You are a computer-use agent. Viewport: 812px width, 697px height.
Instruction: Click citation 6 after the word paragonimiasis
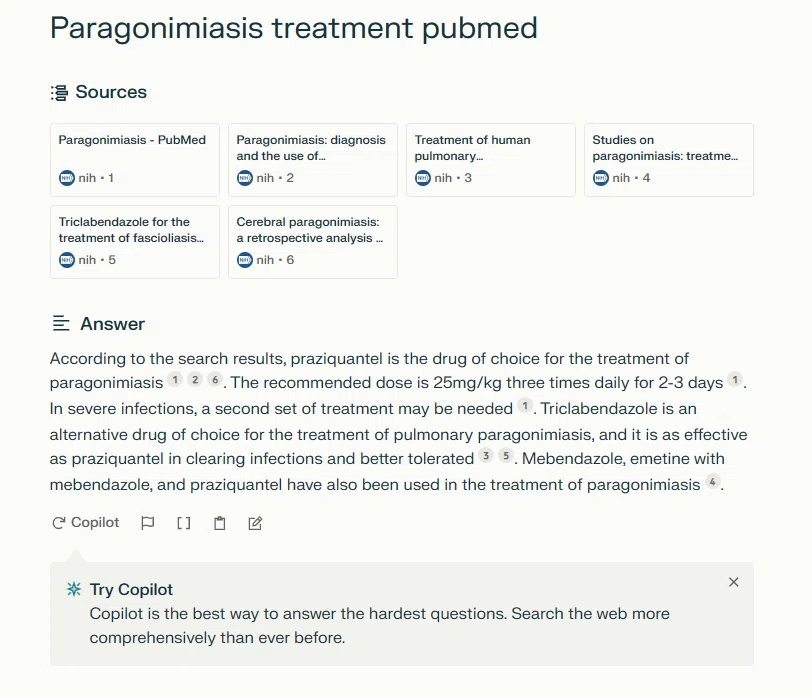click(215, 380)
